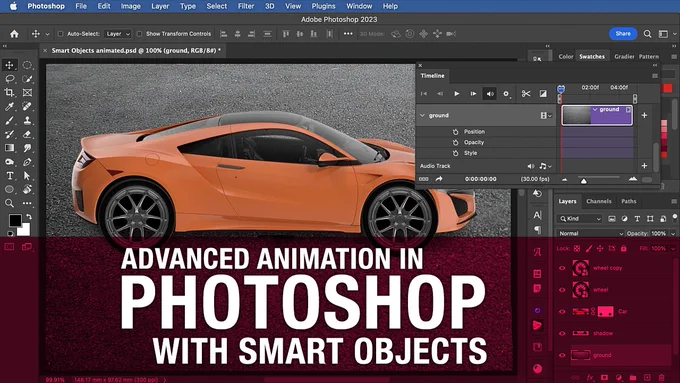The height and width of the screenshot is (383, 680).
Task: Enable the Auto-Select checkbox
Action: [60, 34]
